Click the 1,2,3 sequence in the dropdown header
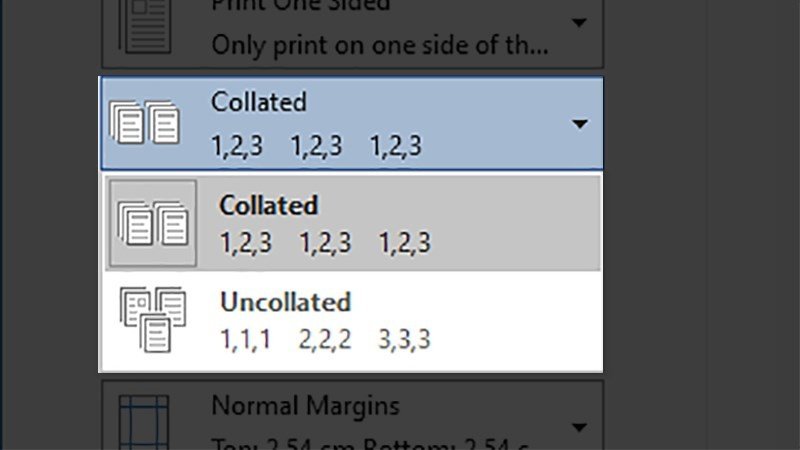Viewport: 800px width, 450px height. 316,147
